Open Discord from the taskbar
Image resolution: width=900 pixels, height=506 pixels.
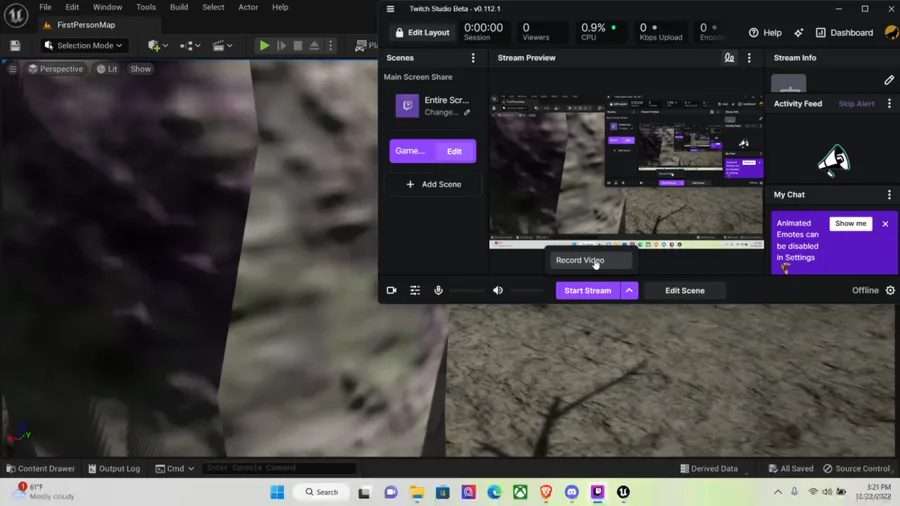tap(572, 492)
